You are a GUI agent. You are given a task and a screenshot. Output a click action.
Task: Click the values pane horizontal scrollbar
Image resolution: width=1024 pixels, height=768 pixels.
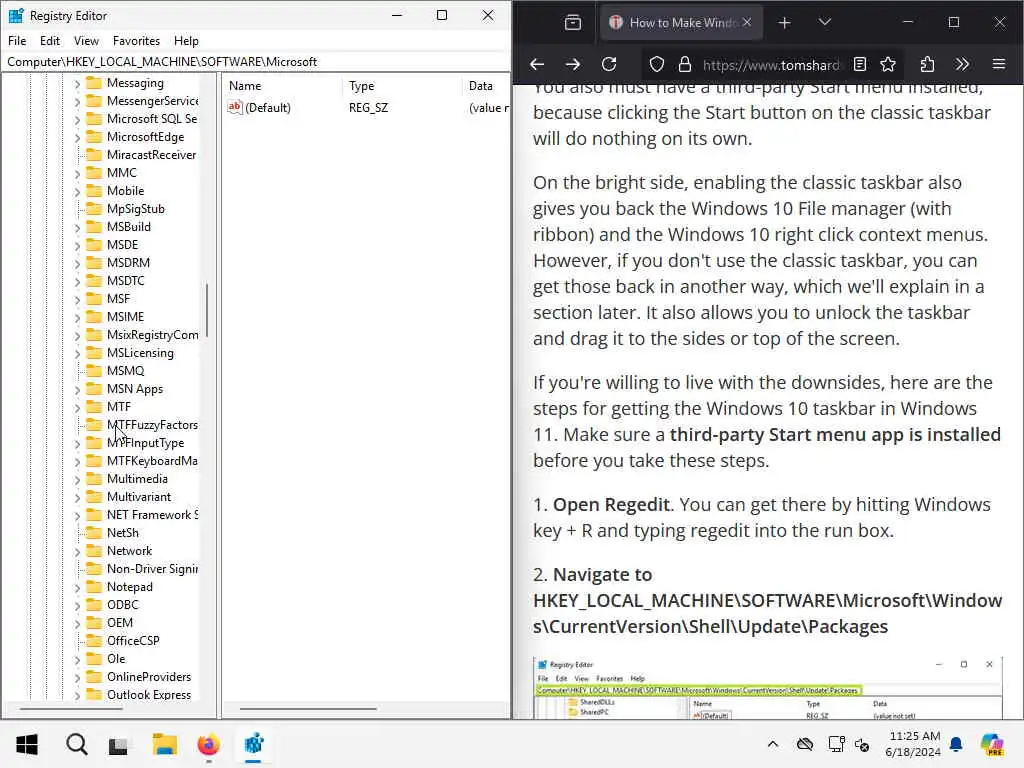[x=308, y=709]
